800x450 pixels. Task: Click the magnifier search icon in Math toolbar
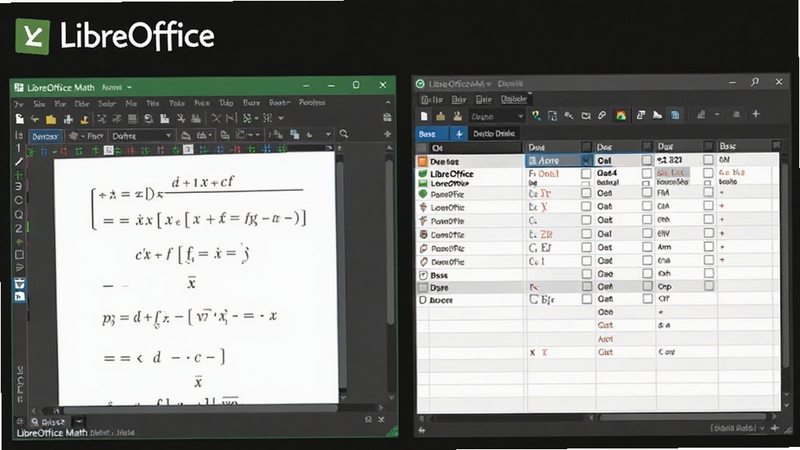click(344, 134)
